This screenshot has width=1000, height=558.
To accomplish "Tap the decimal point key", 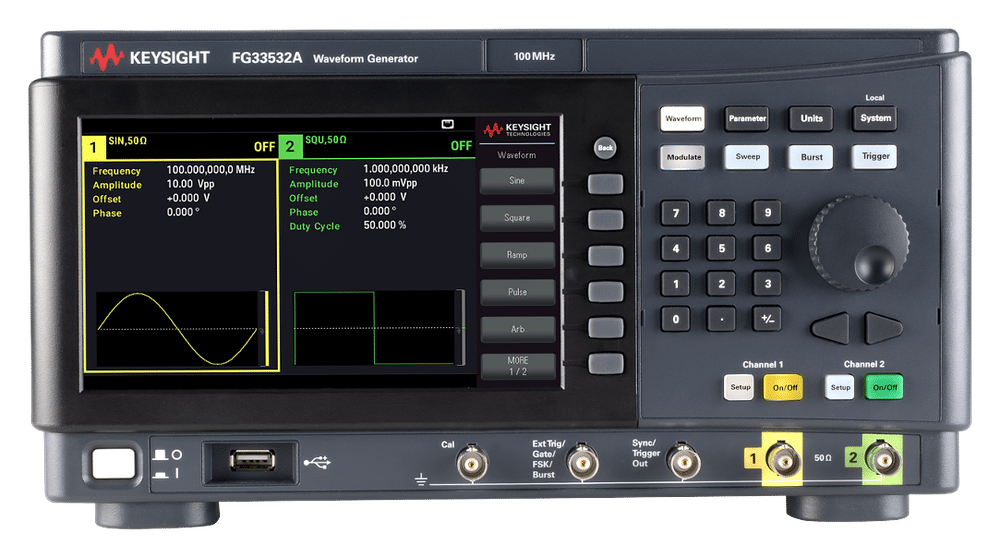I will (x=721, y=319).
